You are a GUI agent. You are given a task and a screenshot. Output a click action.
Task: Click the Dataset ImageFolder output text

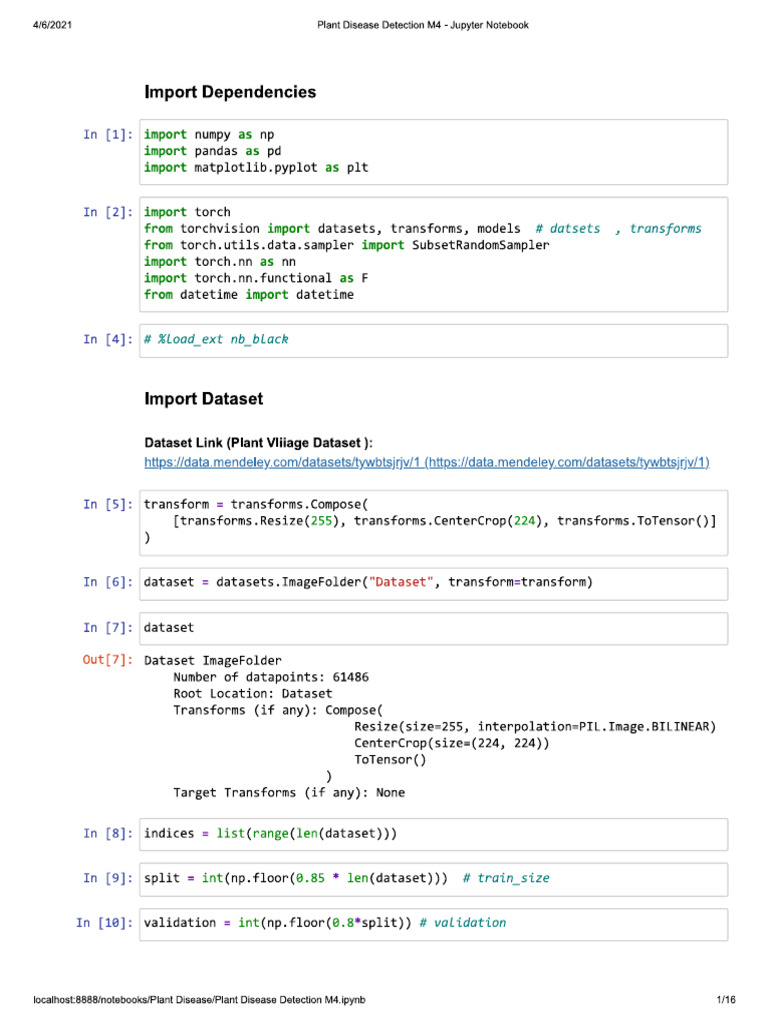click(x=213, y=660)
